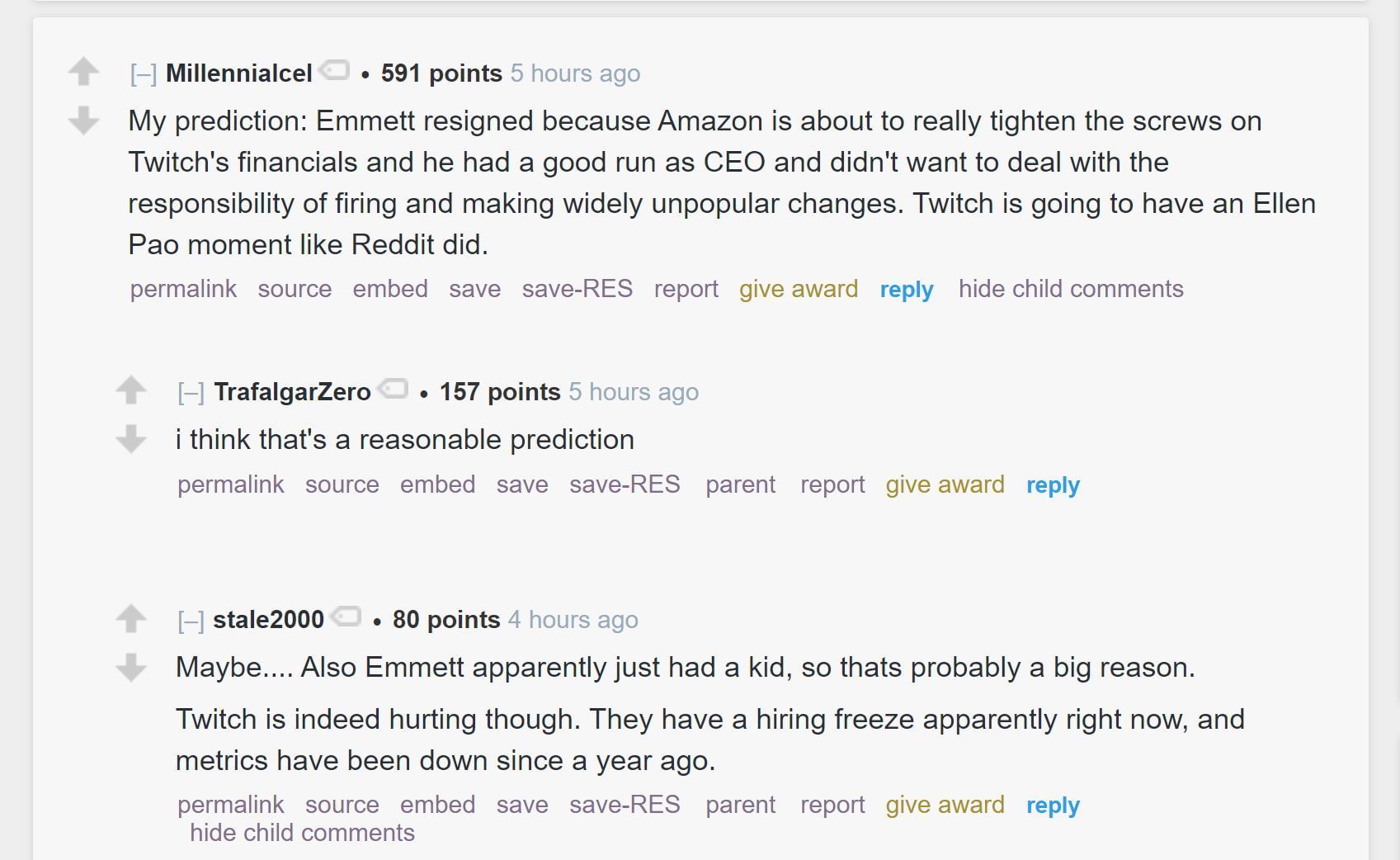The width and height of the screenshot is (1400, 860).
Task: Give award to TrafalgarZero's comment
Action: coord(945,484)
